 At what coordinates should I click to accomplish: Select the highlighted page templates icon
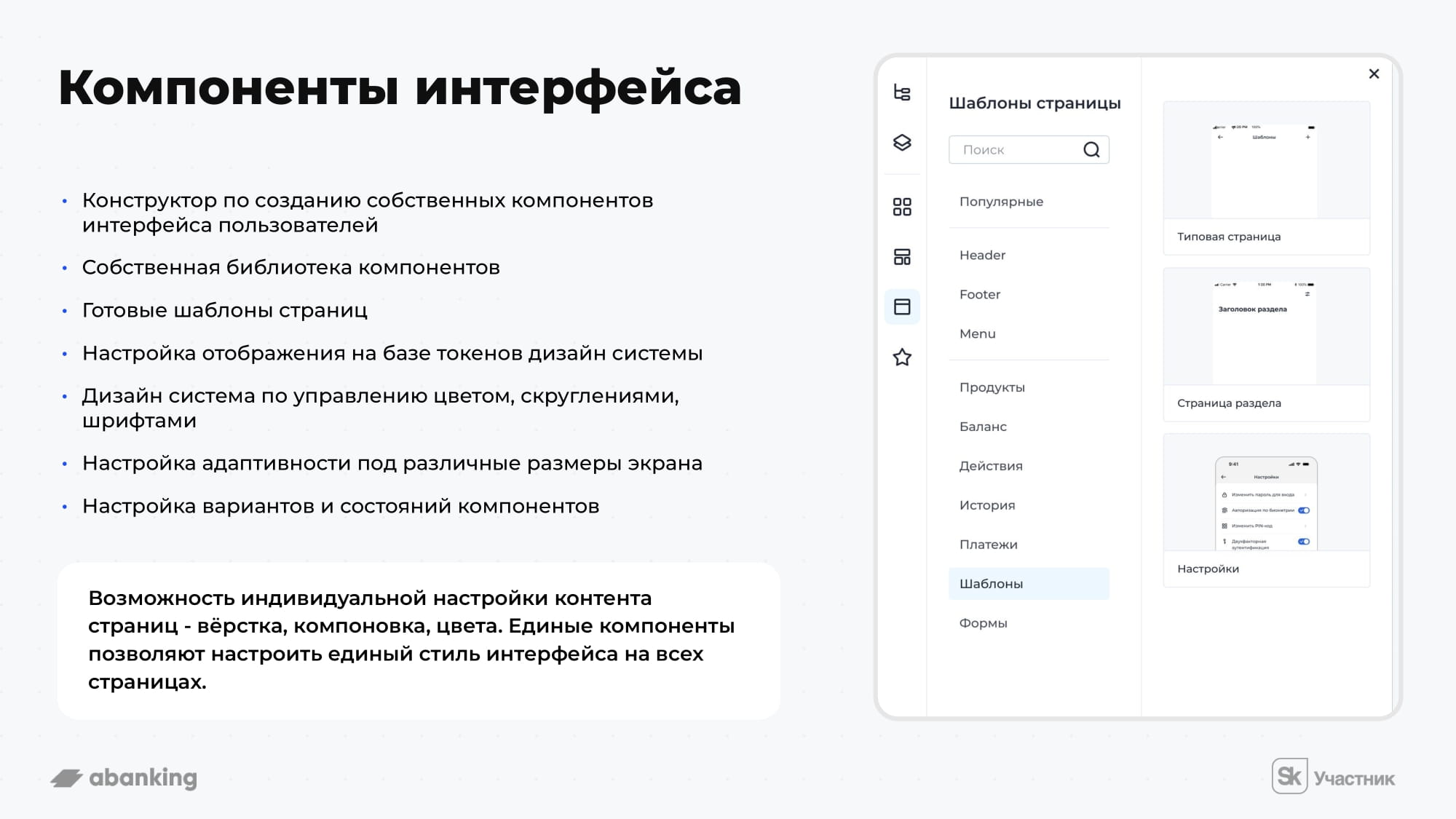pos(902,306)
